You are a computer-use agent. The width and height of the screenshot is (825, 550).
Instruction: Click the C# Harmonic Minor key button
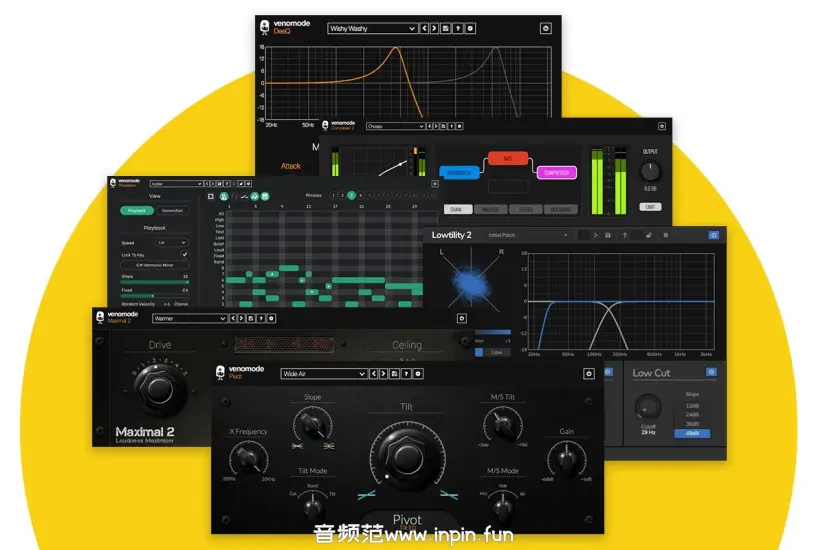(155, 265)
